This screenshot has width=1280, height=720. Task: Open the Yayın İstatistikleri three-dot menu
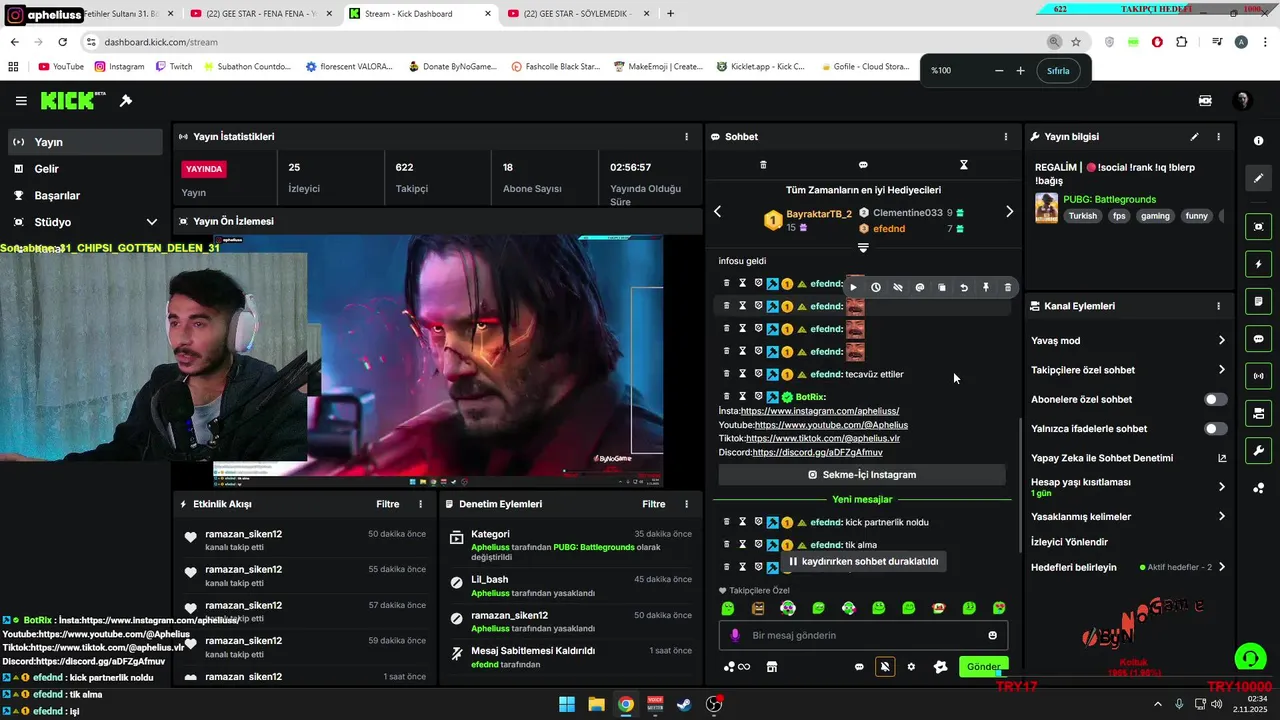pos(686,137)
